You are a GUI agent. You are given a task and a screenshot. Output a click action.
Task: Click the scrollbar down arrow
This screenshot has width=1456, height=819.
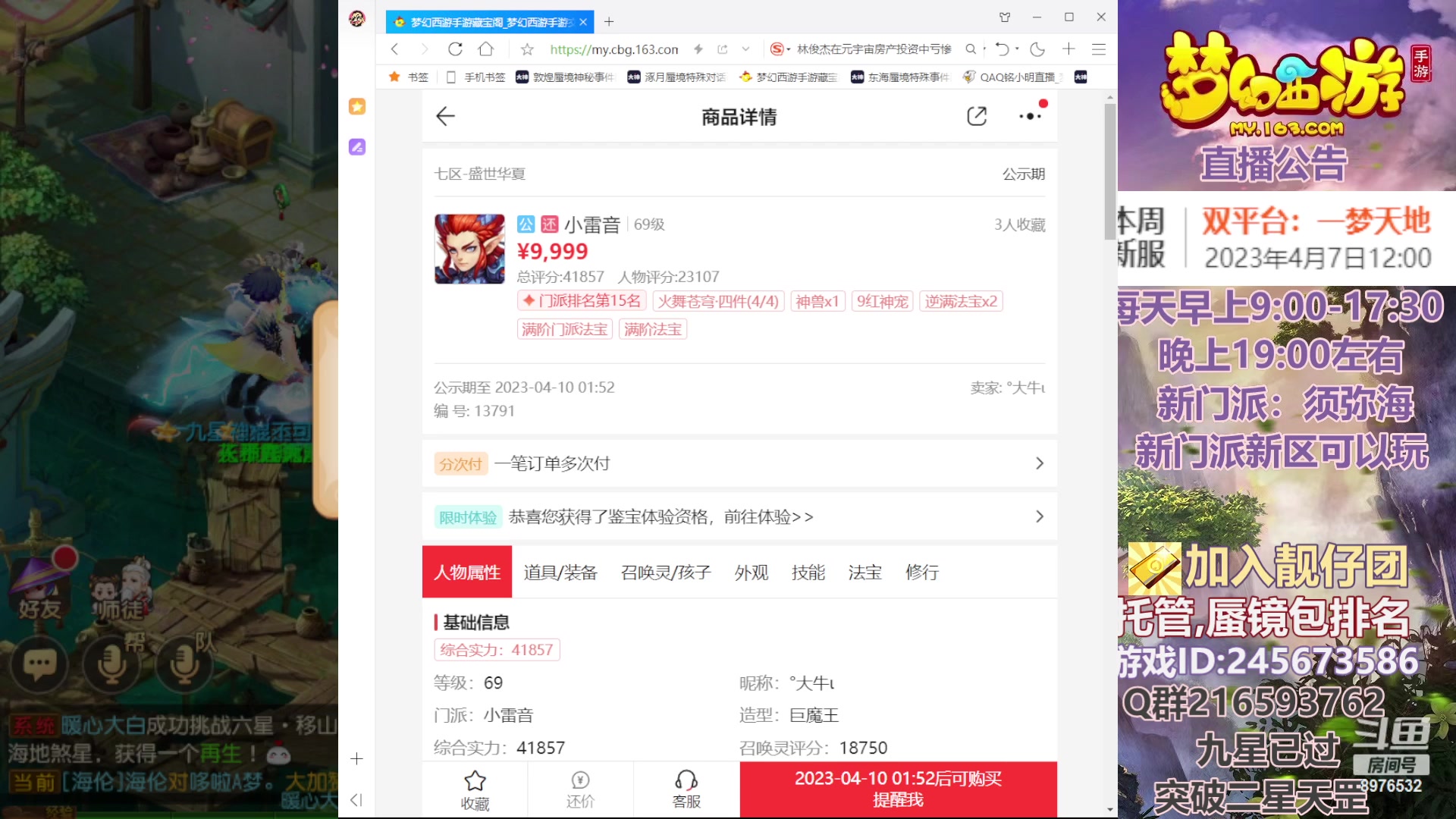click(x=1110, y=810)
